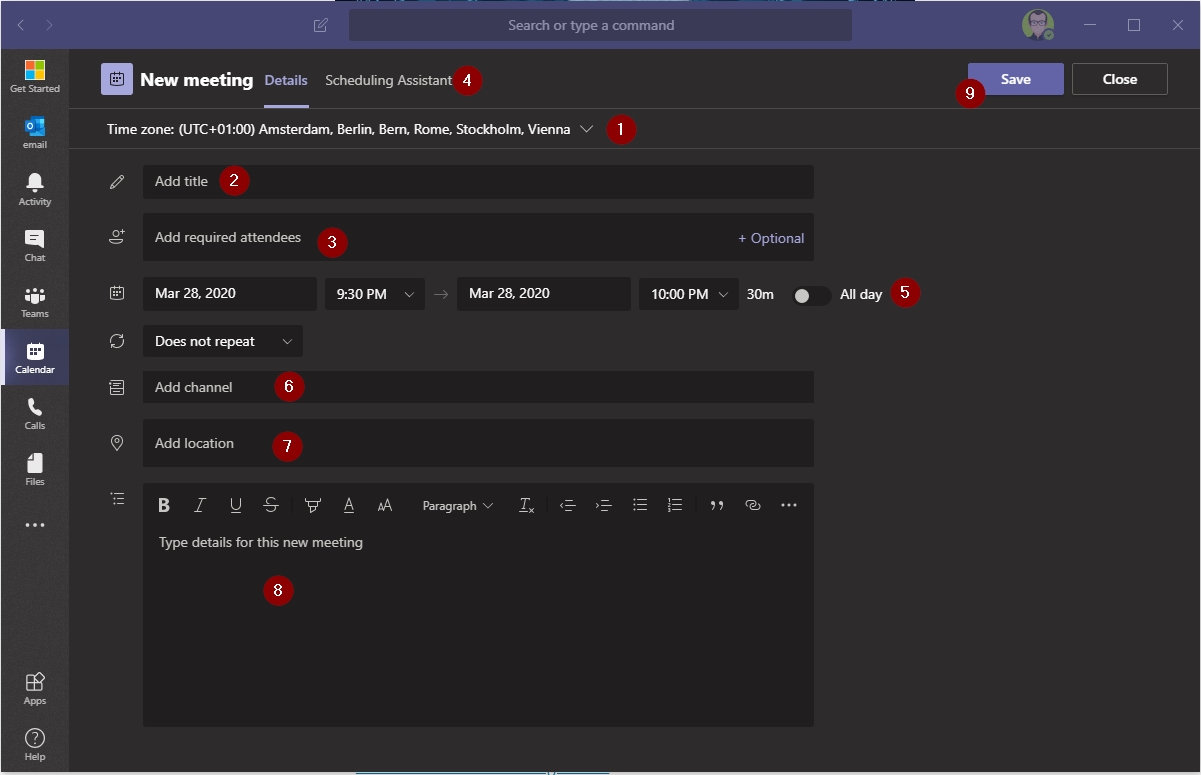1201x775 pixels.
Task: Expand the Time zone dropdown
Action: [x=587, y=130]
